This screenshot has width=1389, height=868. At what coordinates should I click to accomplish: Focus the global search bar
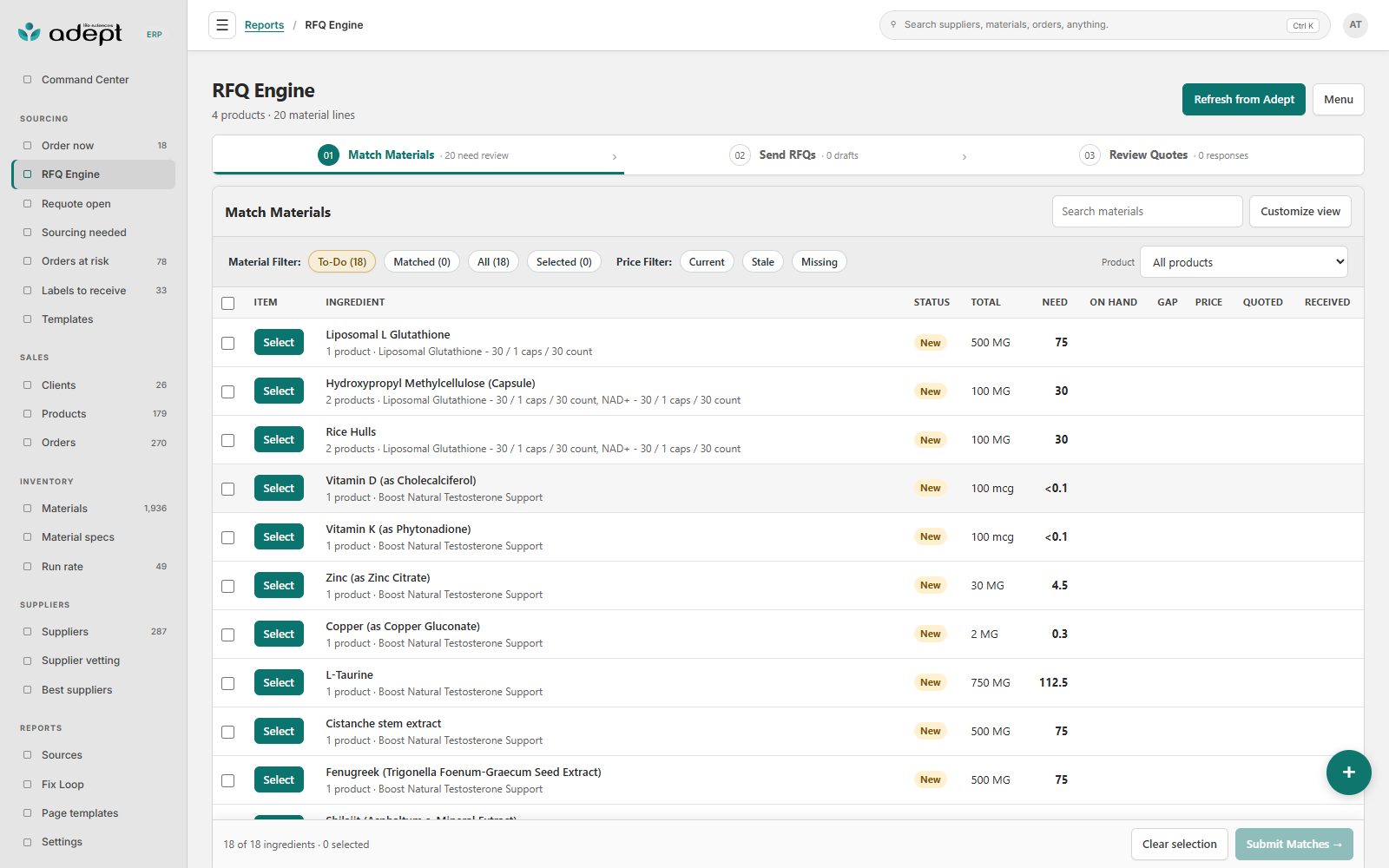(1104, 25)
